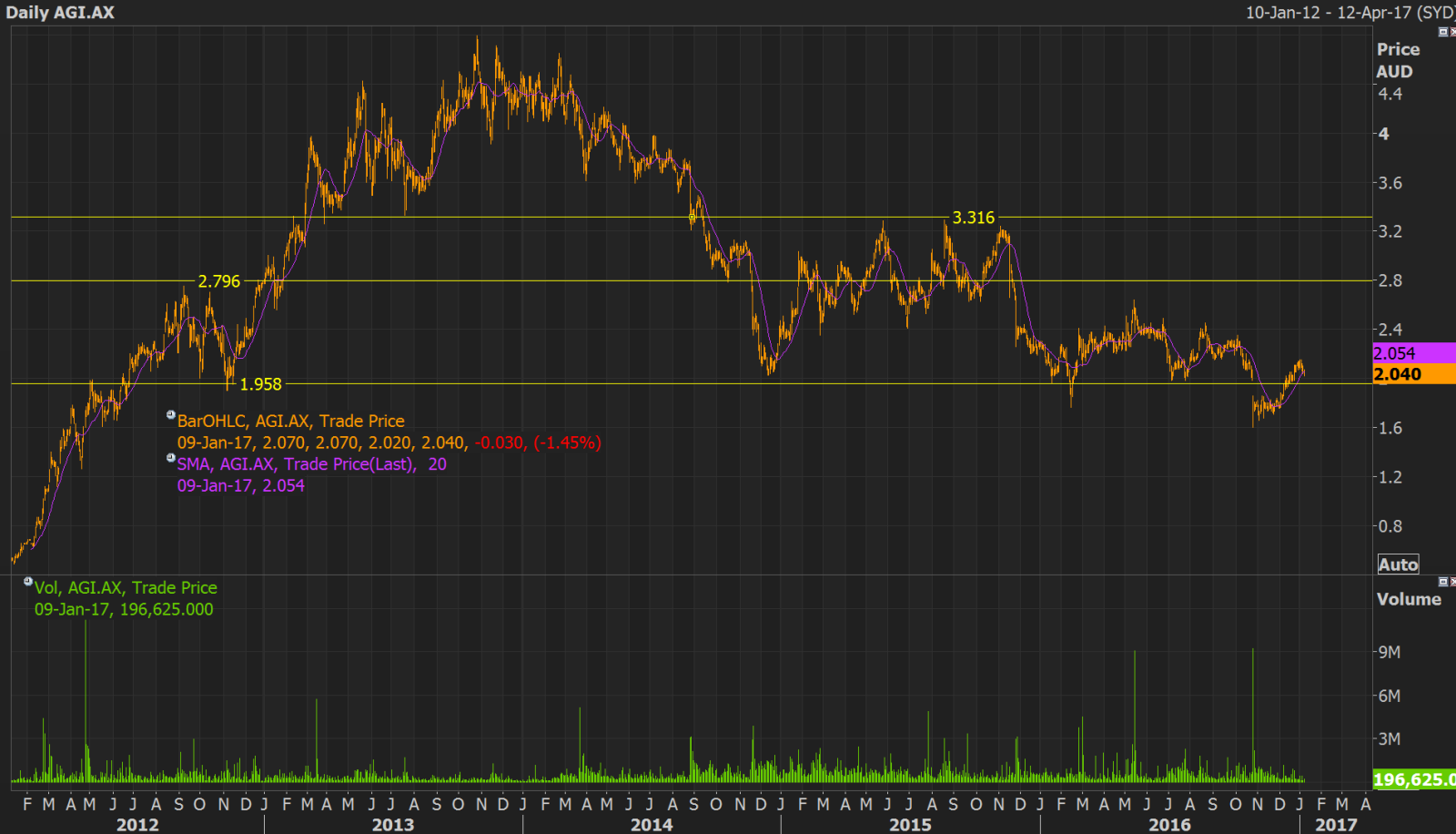
Task: Maximize the Volume panel using its maximize icon
Action: tap(1442, 581)
